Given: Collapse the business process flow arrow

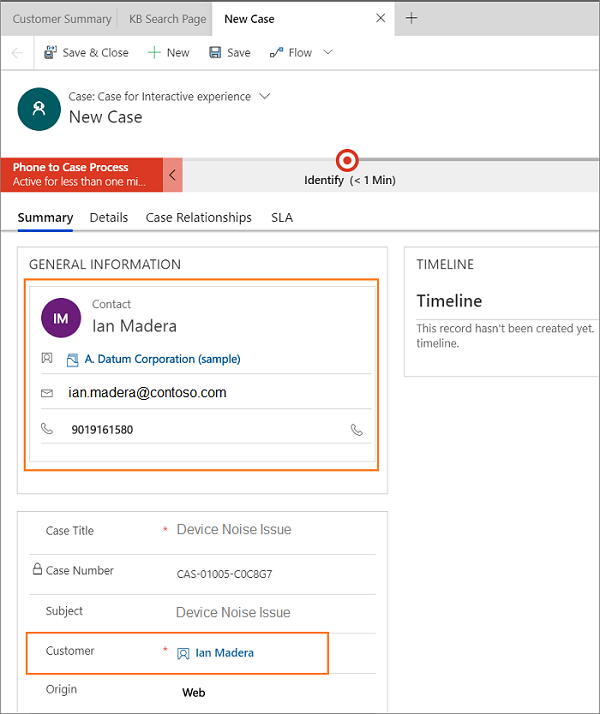Looking at the screenshot, I should [173, 175].
